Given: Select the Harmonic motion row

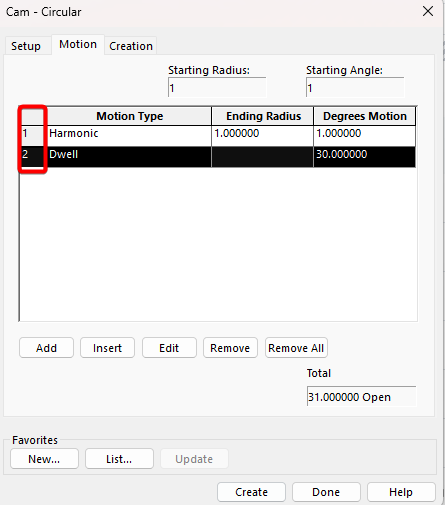Looking at the screenshot, I should click(x=217, y=136).
